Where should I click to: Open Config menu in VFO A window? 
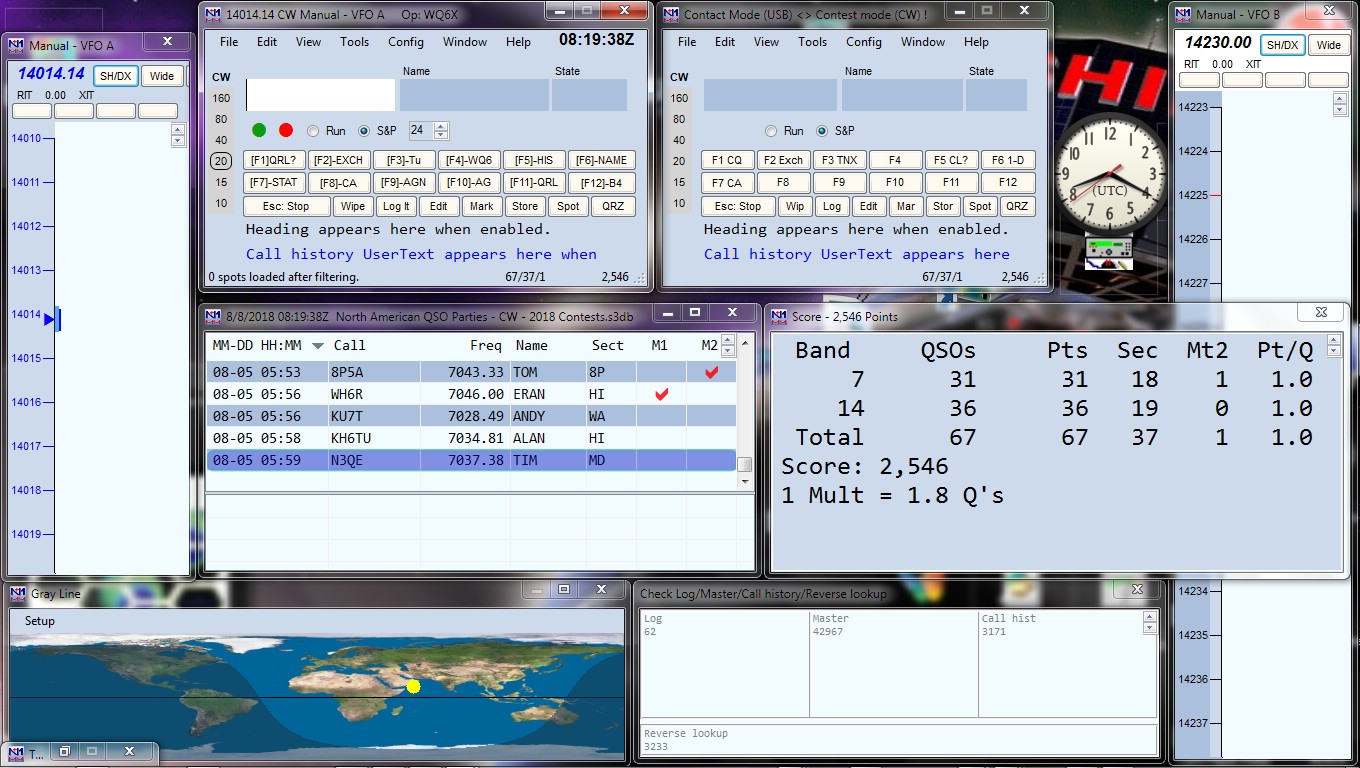click(406, 42)
